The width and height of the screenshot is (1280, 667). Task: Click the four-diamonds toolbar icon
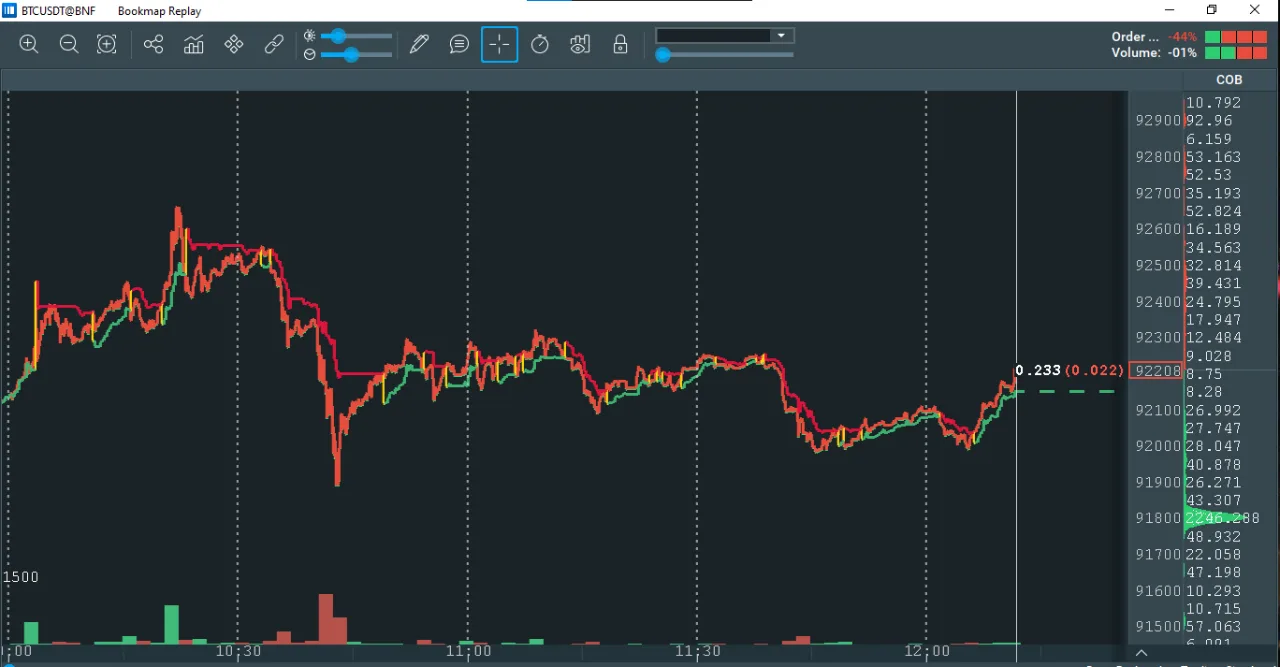click(234, 44)
